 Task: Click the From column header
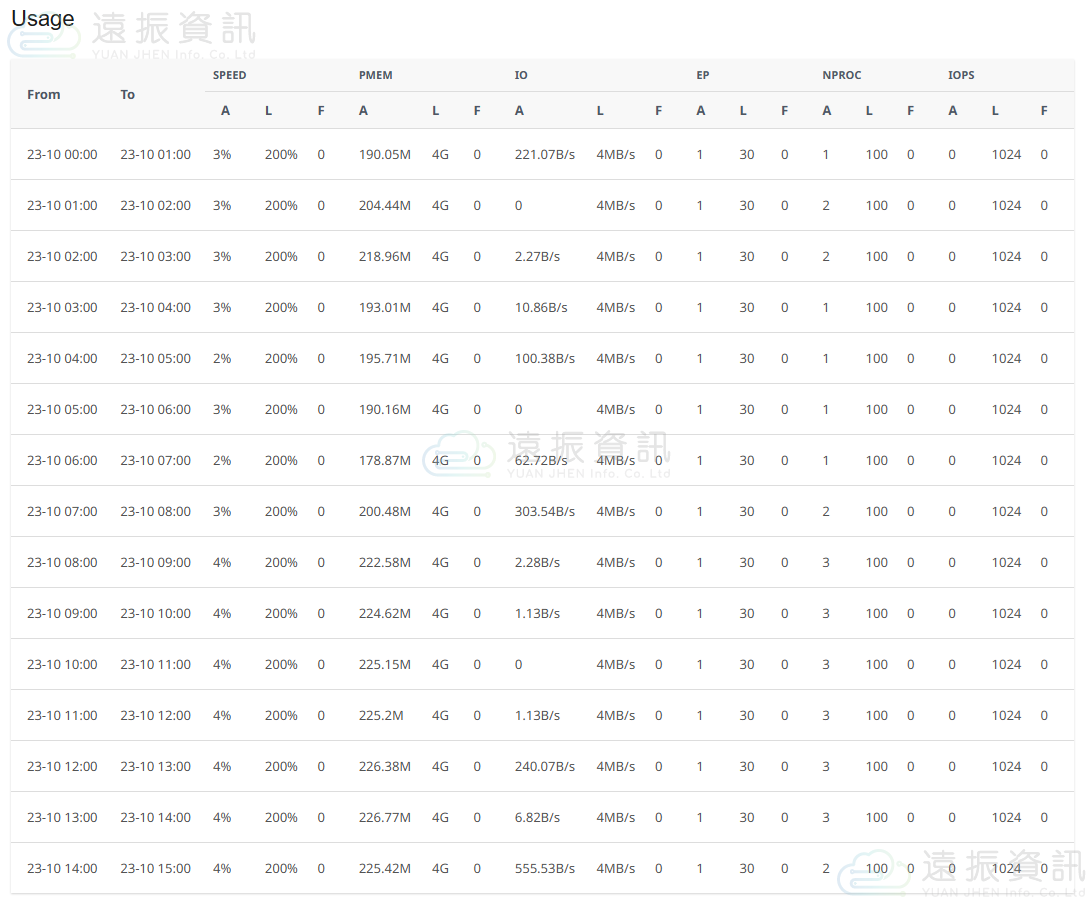click(x=44, y=94)
